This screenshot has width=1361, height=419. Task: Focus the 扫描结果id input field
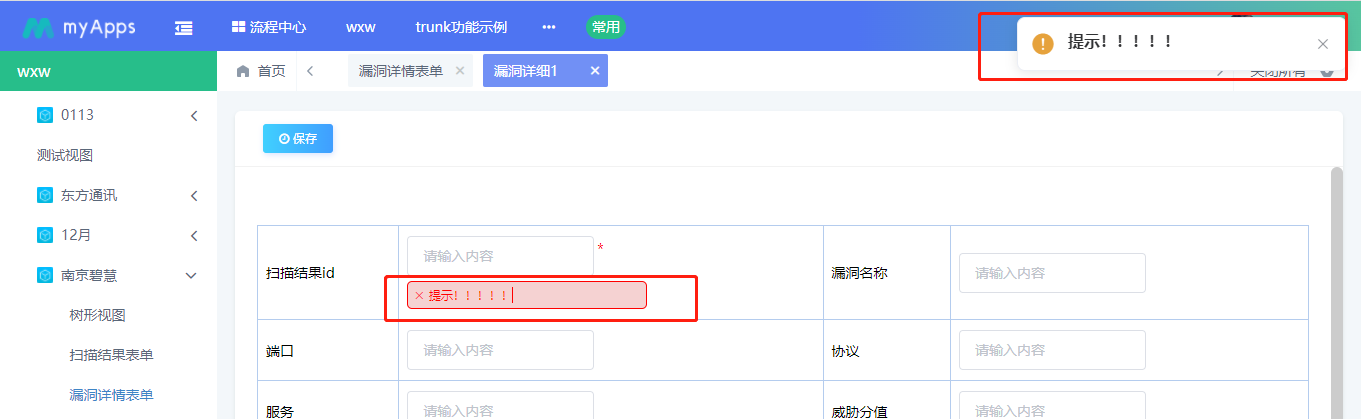click(x=500, y=256)
